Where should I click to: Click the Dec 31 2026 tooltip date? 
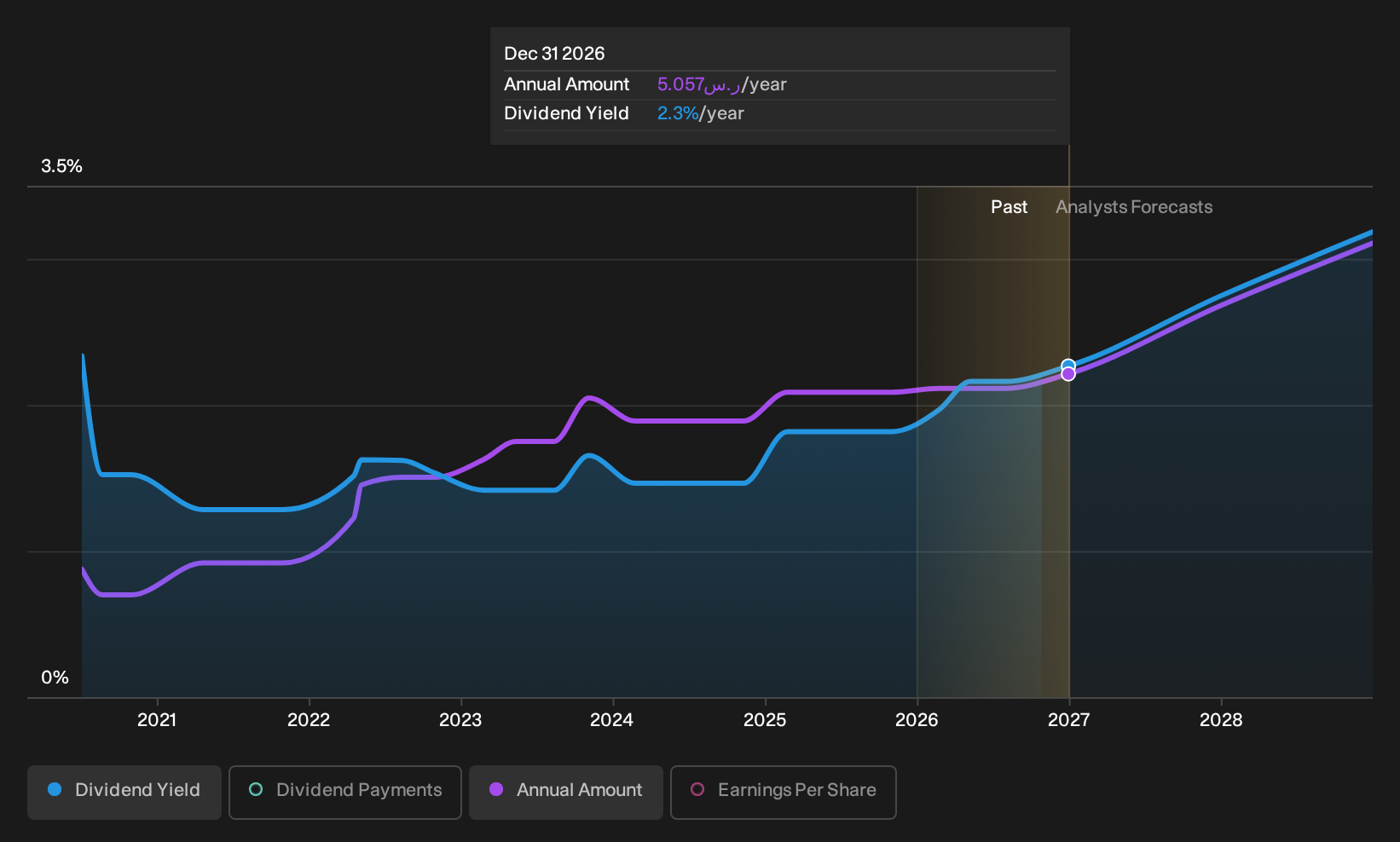pyautogui.click(x=554, y=54)
